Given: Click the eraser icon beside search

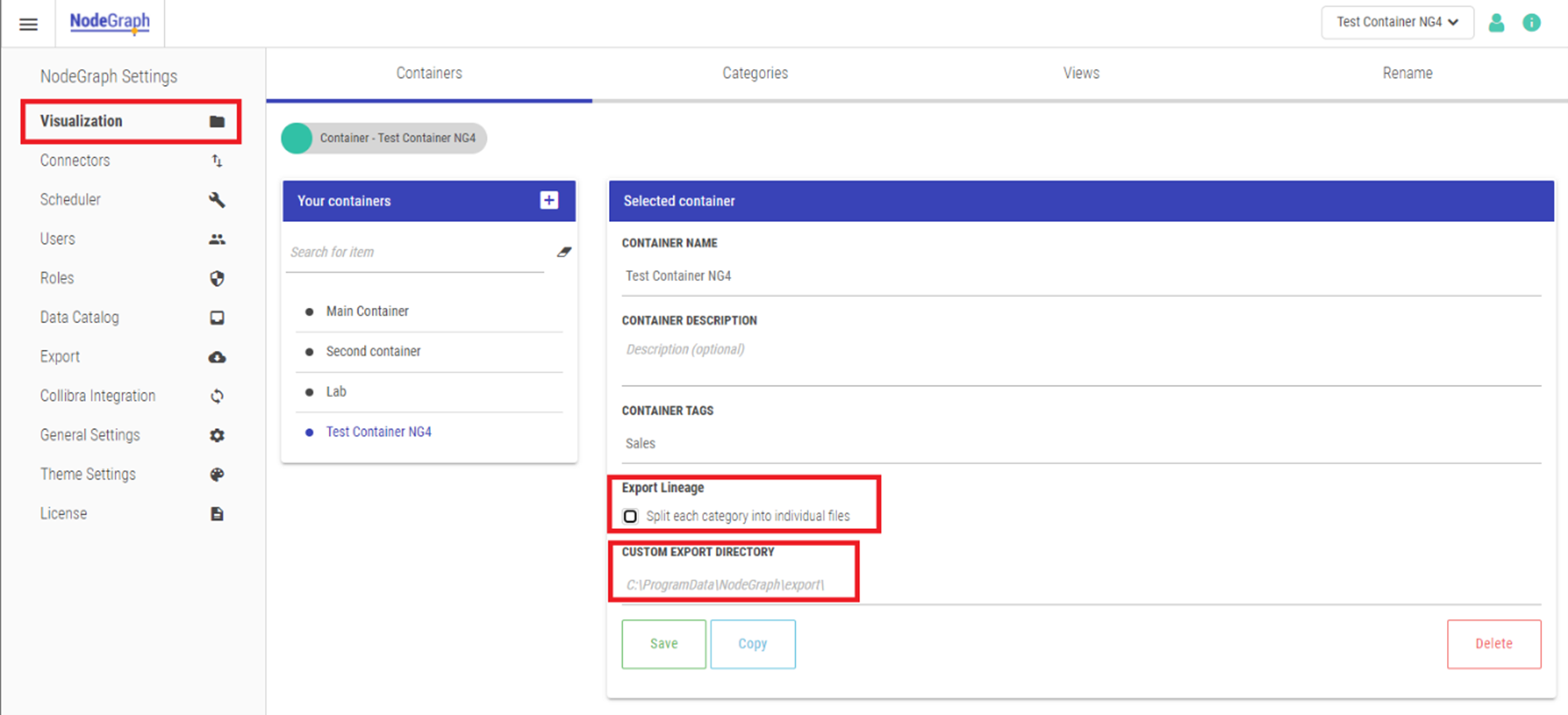Looking at the screenshot, I should [x=564, y=252].
